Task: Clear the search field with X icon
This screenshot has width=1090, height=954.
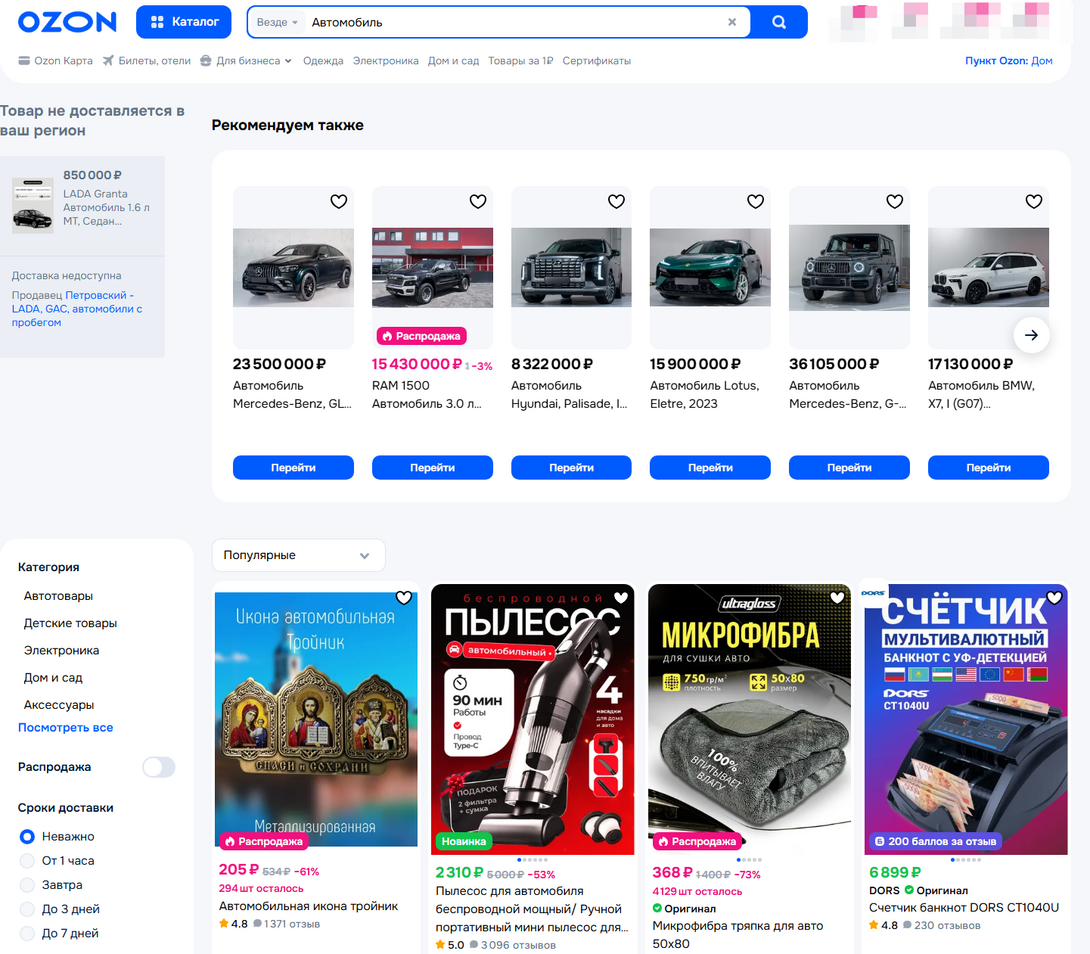Action: (x=732, y=22)
